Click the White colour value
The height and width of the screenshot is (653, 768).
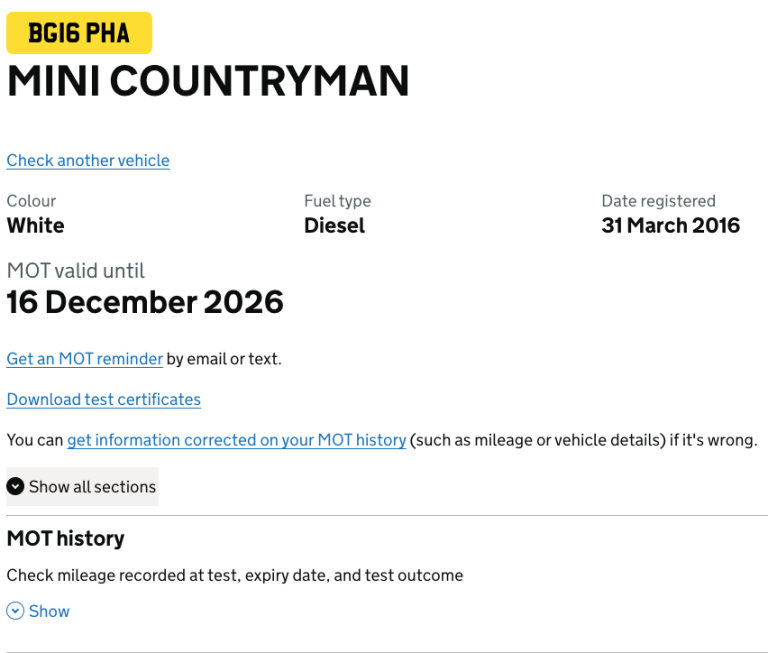36,225
